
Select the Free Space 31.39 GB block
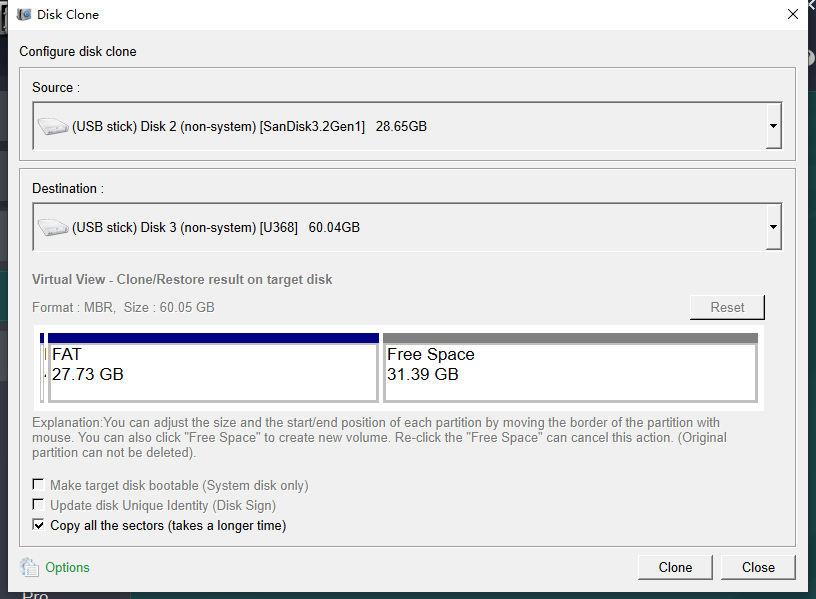[x=570, y=372]
